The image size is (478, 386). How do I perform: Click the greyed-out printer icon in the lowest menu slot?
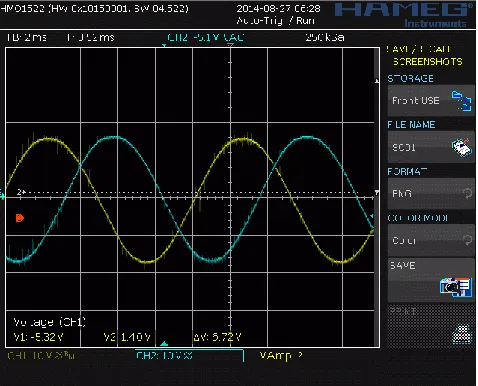click(462, 334)
